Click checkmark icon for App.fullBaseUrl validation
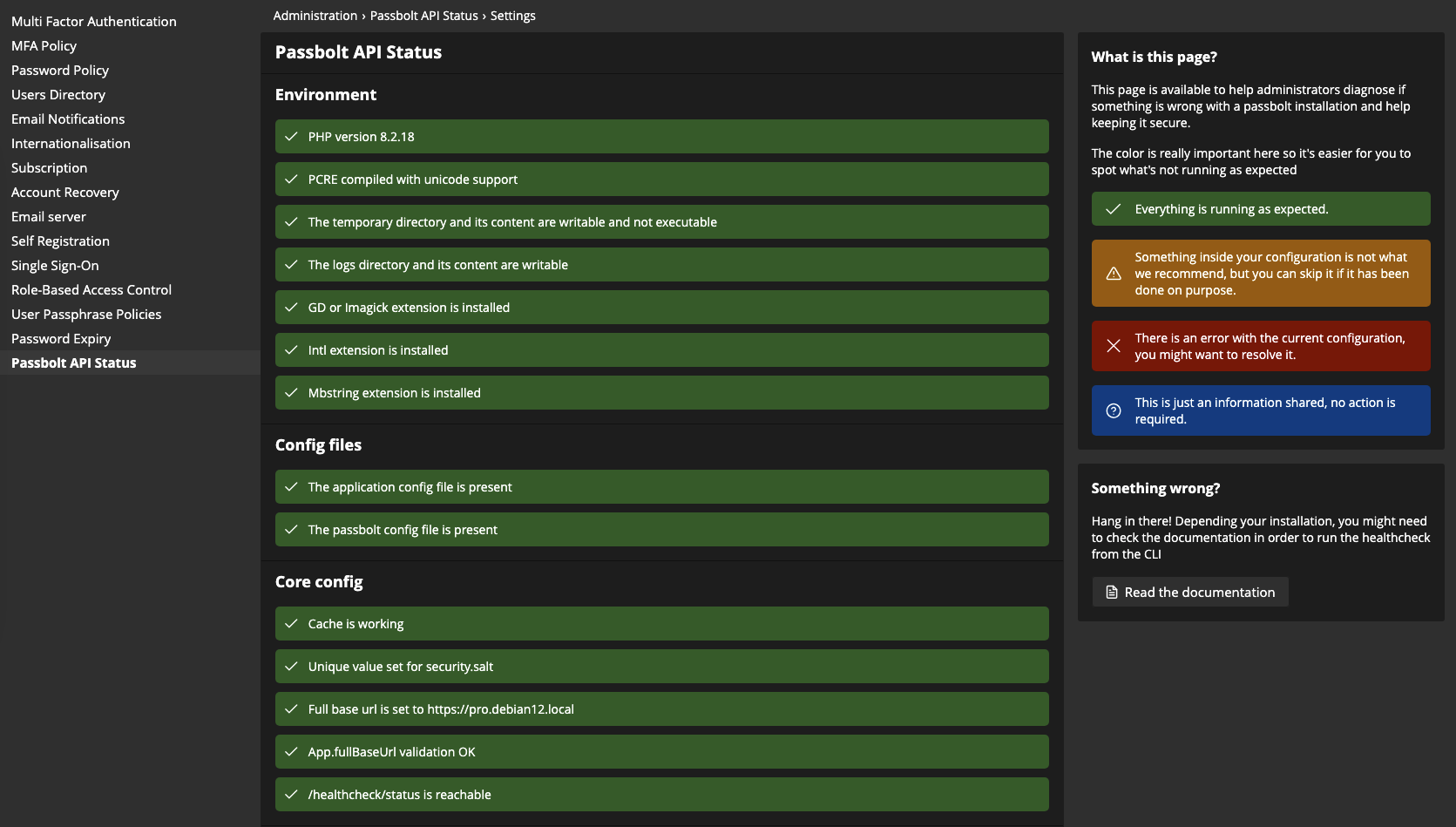The image size is (1456, 827). click(x=291, y=752)
